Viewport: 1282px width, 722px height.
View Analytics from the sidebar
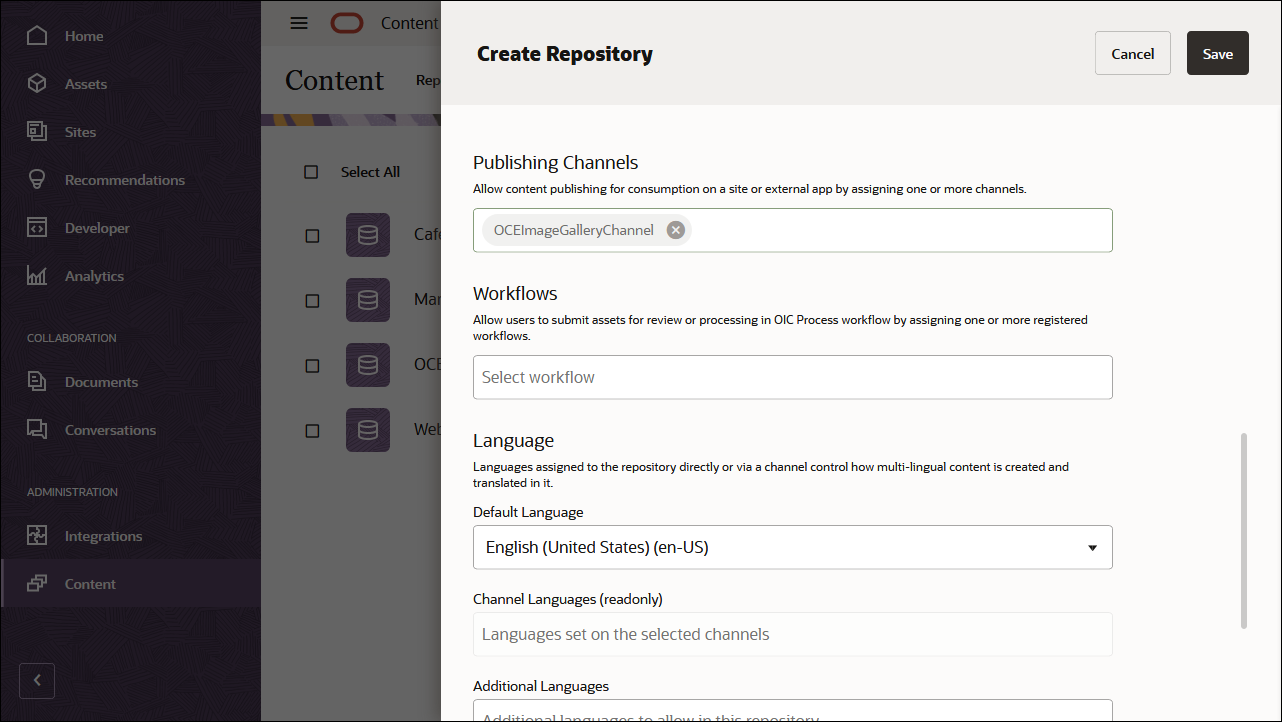coord(94,275)
